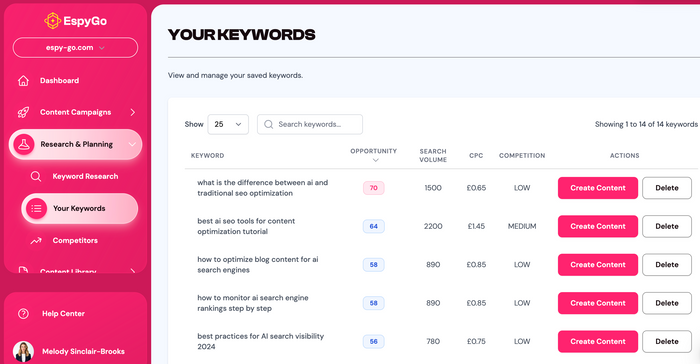
Task: Click keyword 'best ai seo tools for content optimization tutorial'
Action: [x=246, y=226]
